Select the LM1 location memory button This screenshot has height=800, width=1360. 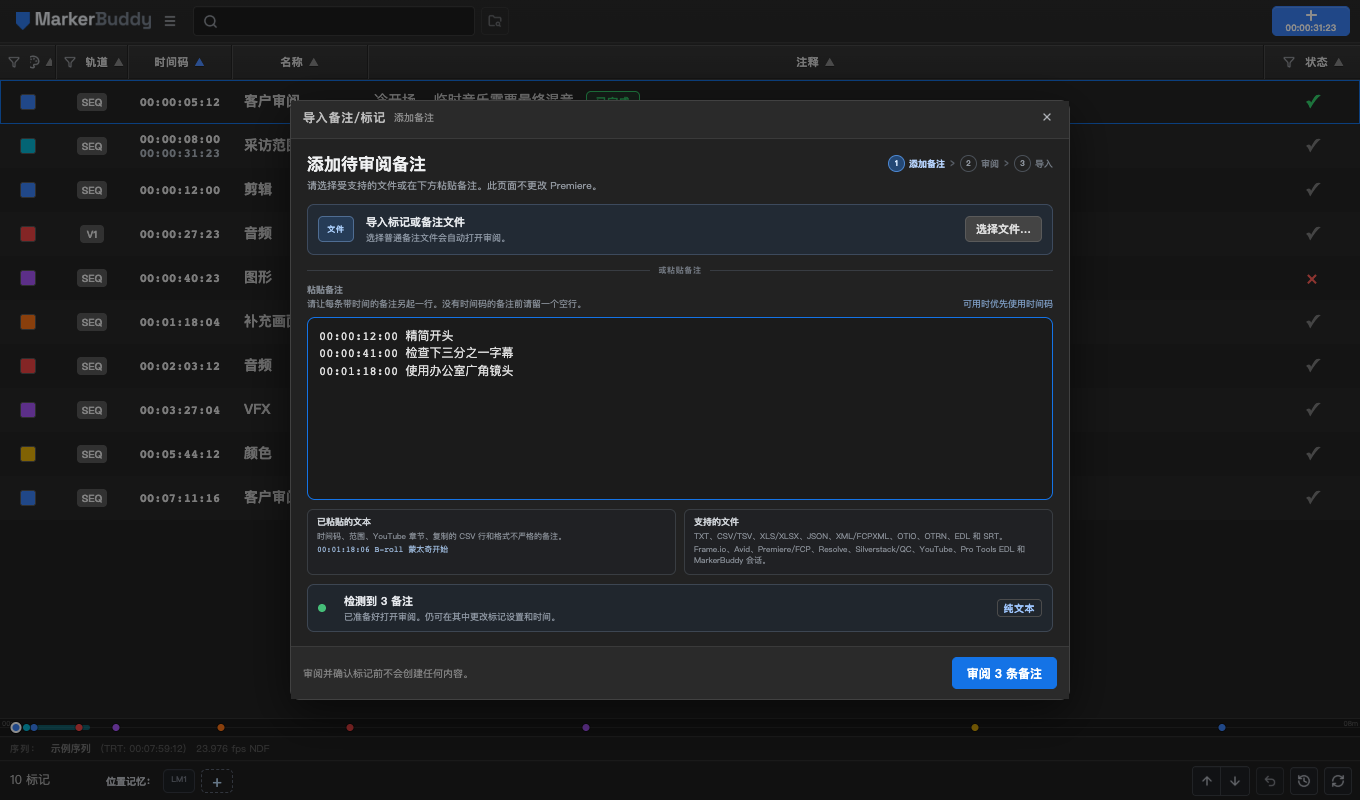[x=179, y=780]
